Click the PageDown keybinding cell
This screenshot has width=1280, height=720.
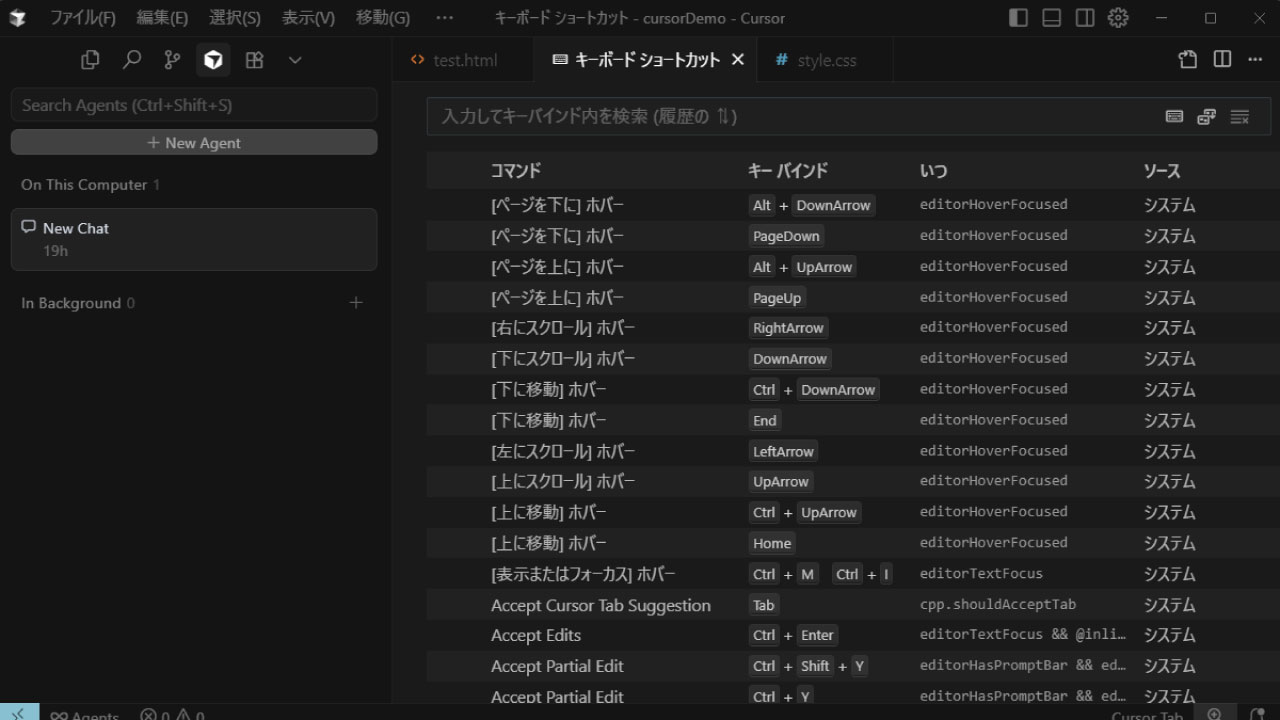click(x=786, y=236)
